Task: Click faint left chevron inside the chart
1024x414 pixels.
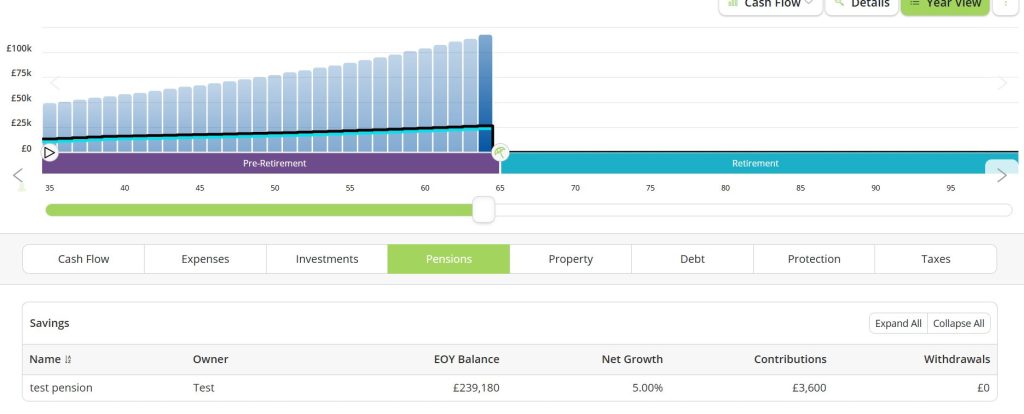Action: (x=55, y=83)
